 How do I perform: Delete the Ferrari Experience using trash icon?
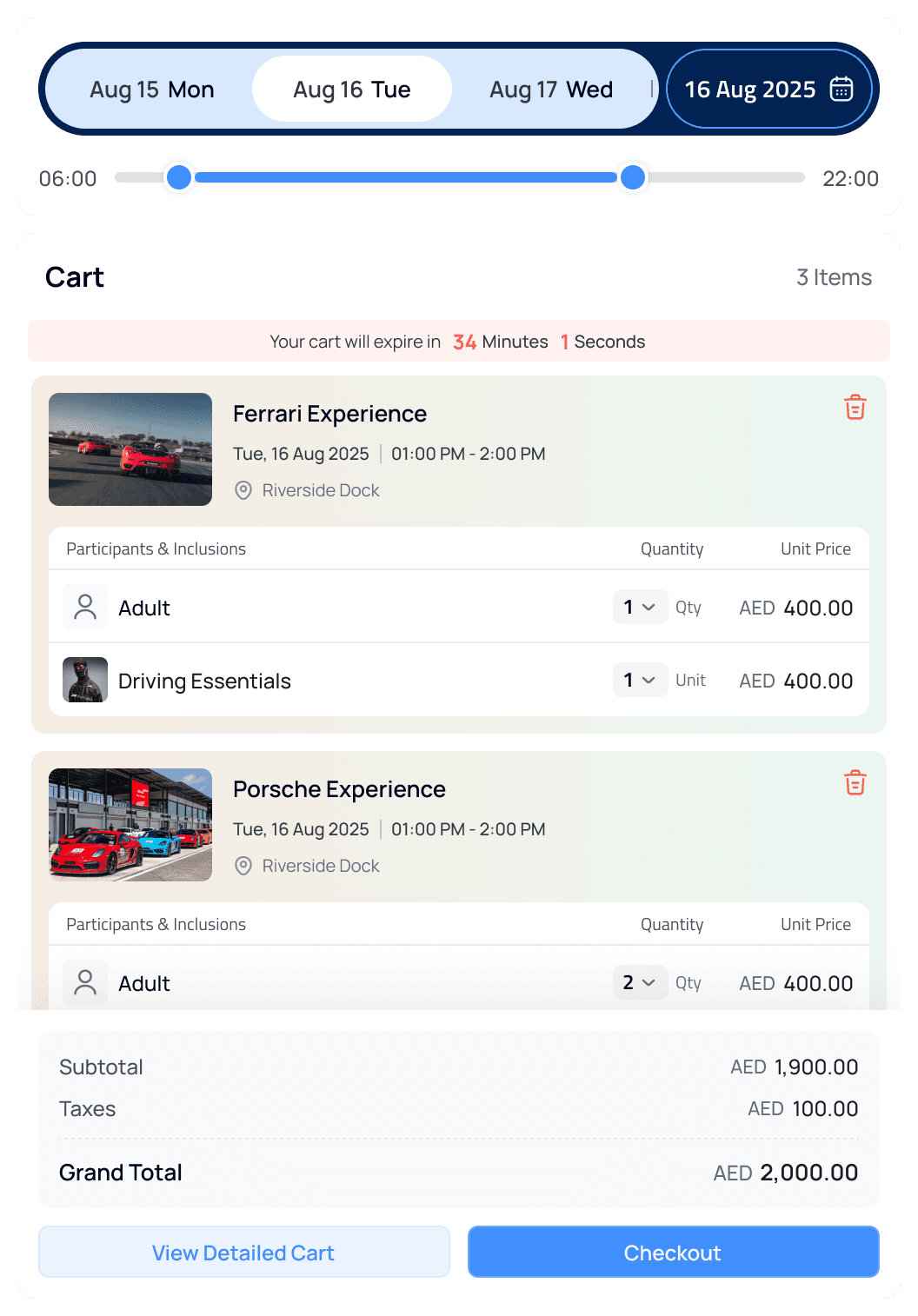click(855, 406)
